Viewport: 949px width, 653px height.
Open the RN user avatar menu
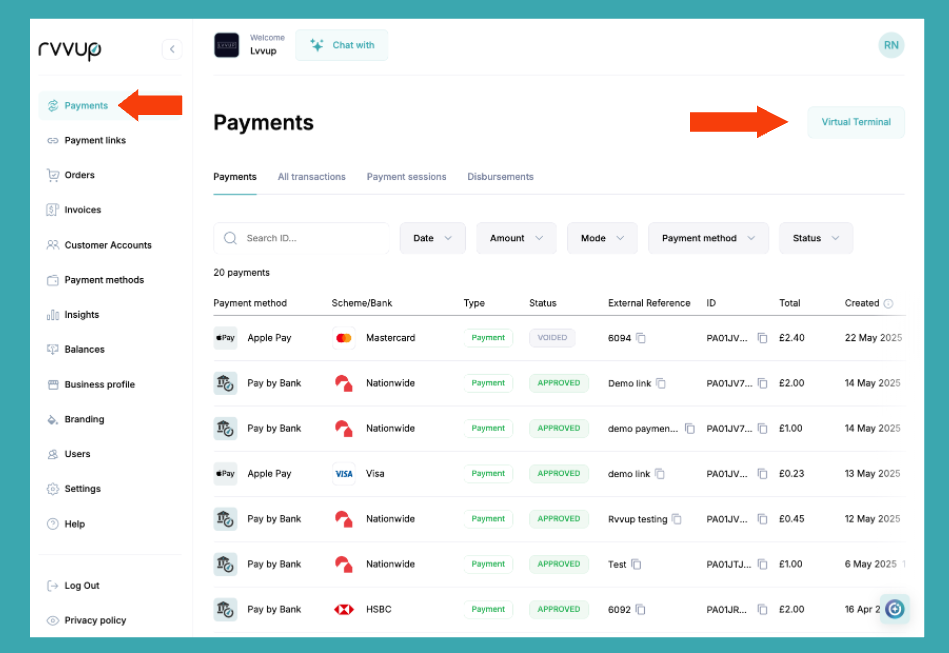point(890,45)
